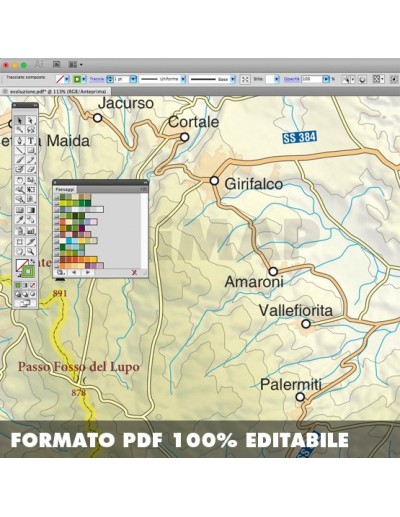400x517 pixels.
Task: Select the Scale tool
Action: click(x=31, y=180)
